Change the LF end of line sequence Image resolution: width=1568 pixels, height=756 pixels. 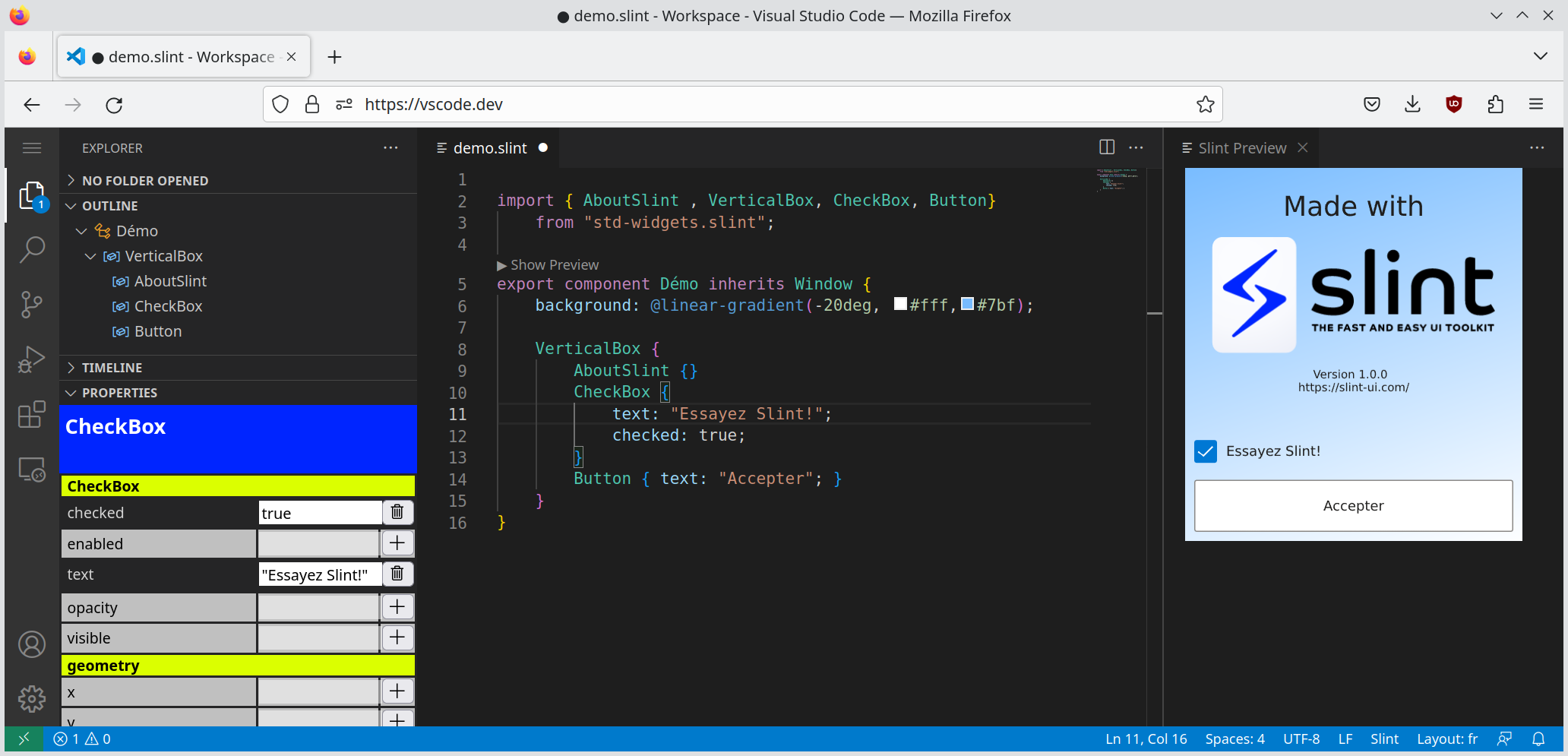(1345, 739)
